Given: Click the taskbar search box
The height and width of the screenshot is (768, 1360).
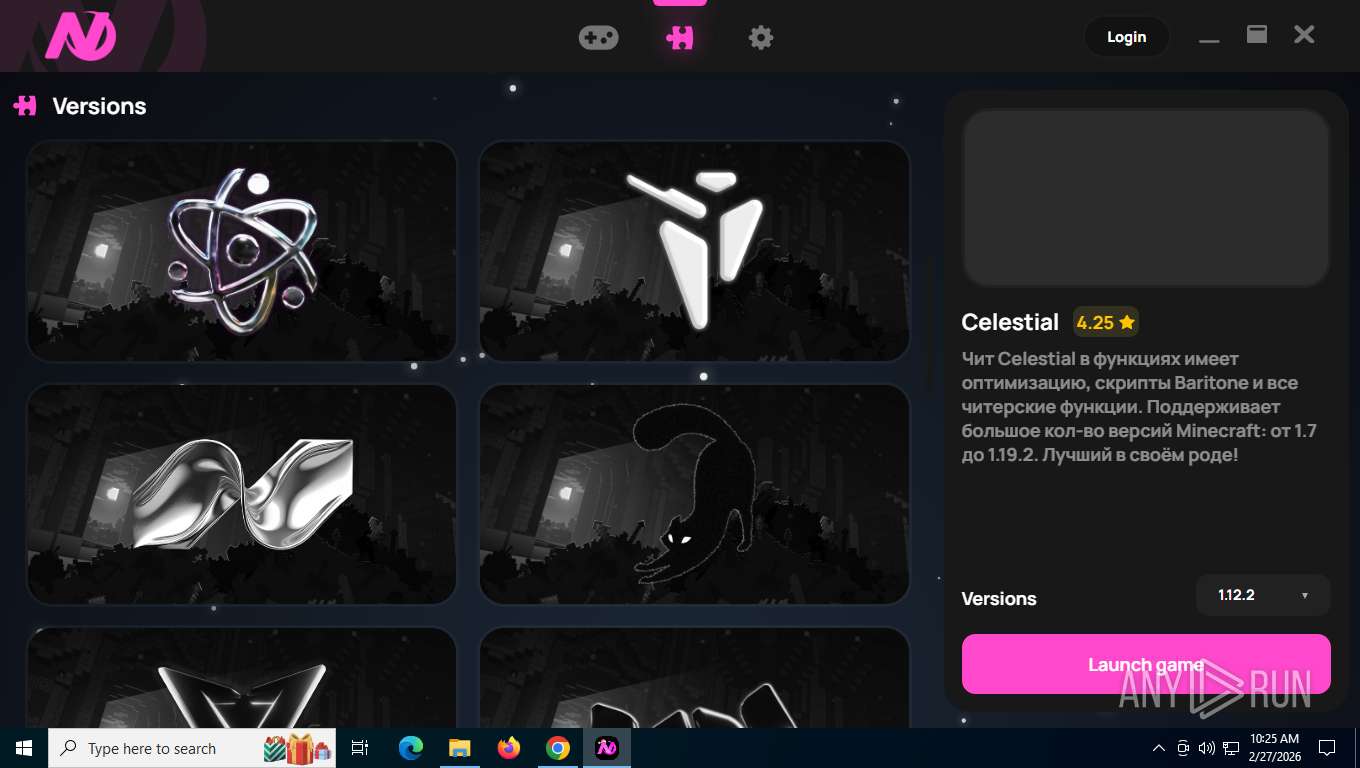Looking at the screenshot, I should 192,748.
